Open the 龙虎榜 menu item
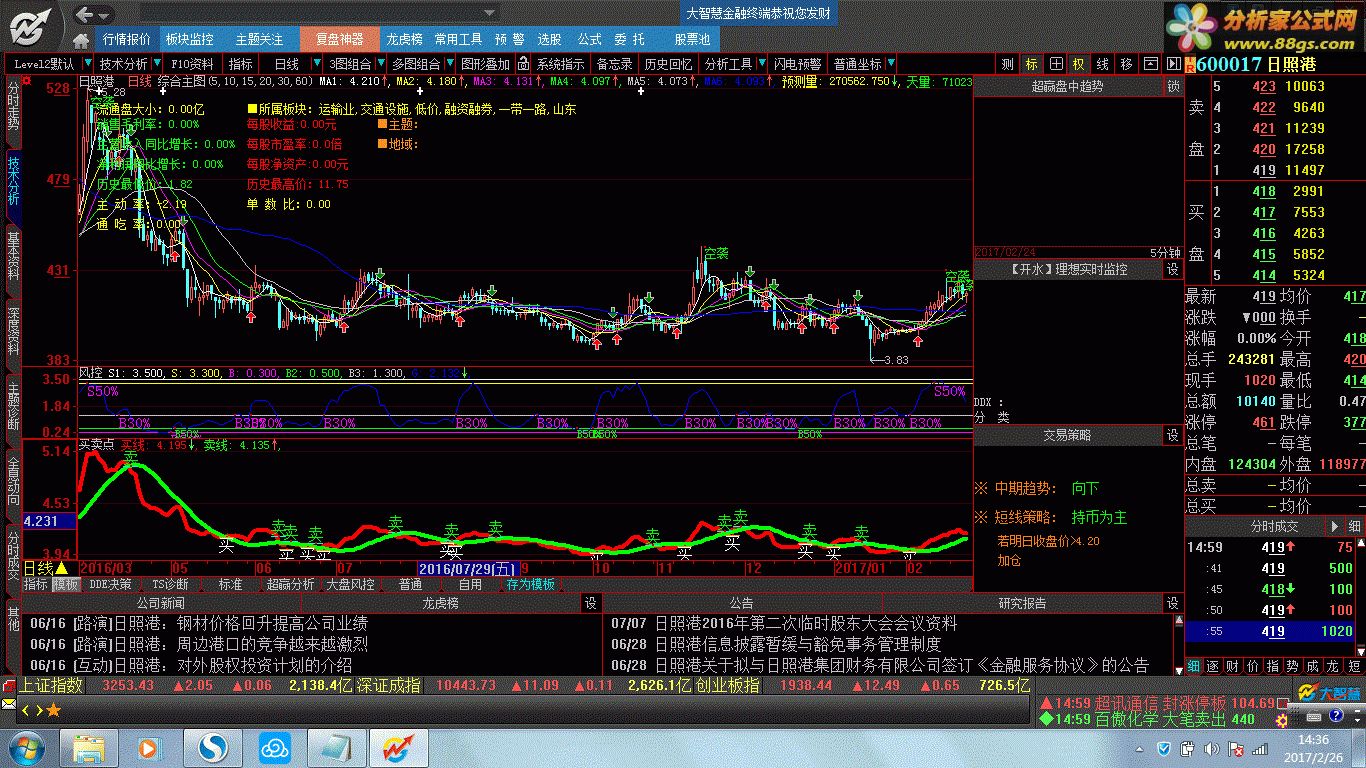Viewport: 1366px width, 768px height. (x=405, y=39)
